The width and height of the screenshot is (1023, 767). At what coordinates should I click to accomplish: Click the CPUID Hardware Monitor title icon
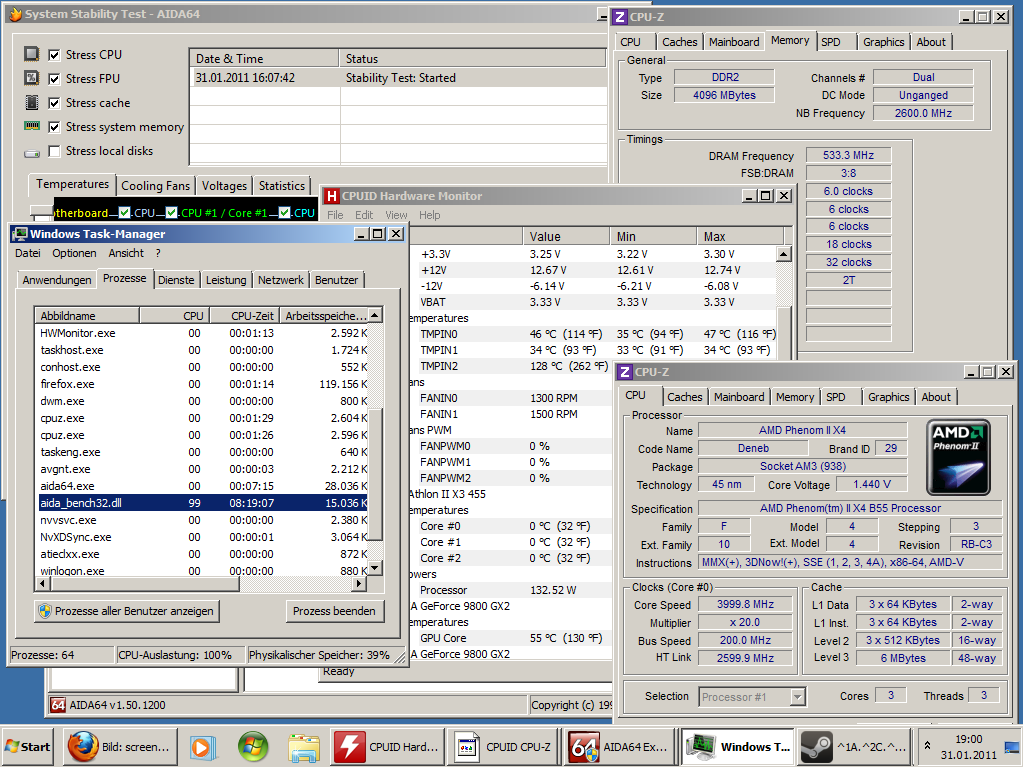pos(331,196)
